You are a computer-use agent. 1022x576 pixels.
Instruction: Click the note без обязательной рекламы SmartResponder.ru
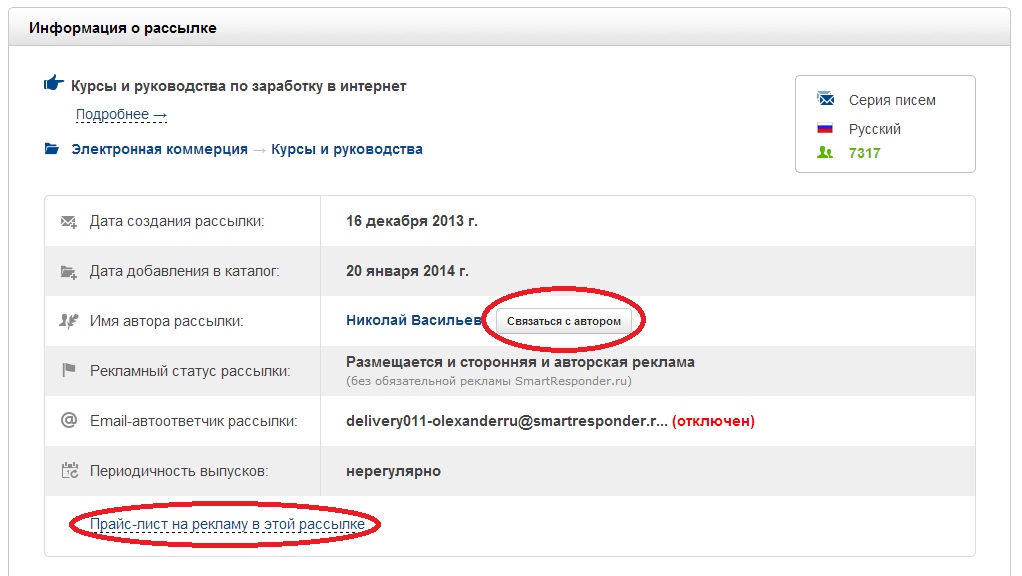point(488,381)
